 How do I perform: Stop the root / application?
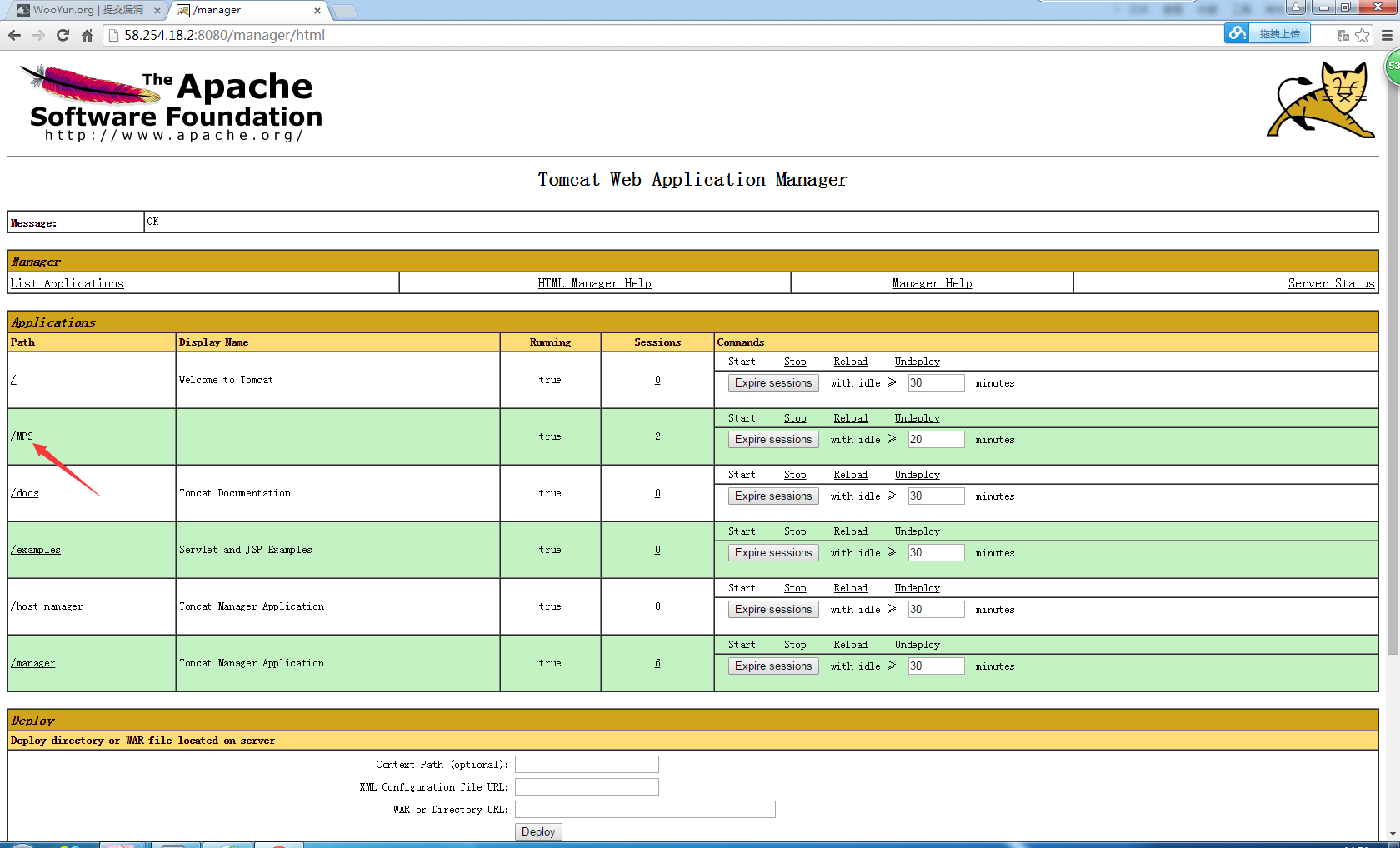tap(795, 362)
